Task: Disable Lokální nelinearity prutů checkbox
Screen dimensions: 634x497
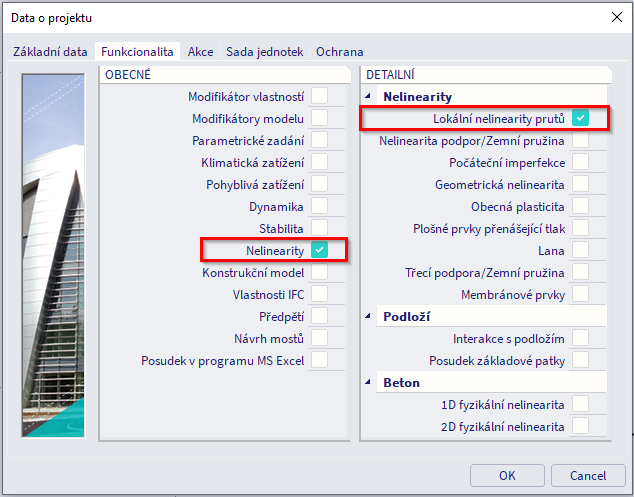Action: [580, 119]
